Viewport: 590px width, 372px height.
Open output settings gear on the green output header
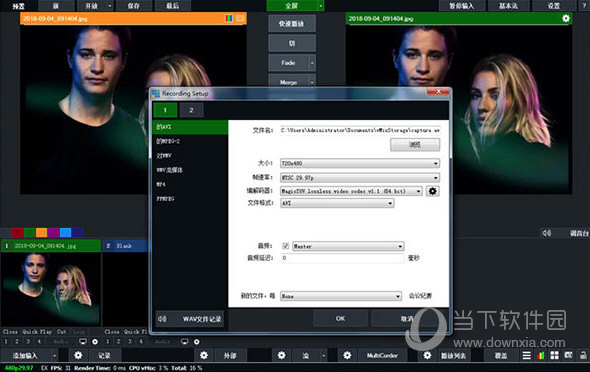(x=566, y=18)
